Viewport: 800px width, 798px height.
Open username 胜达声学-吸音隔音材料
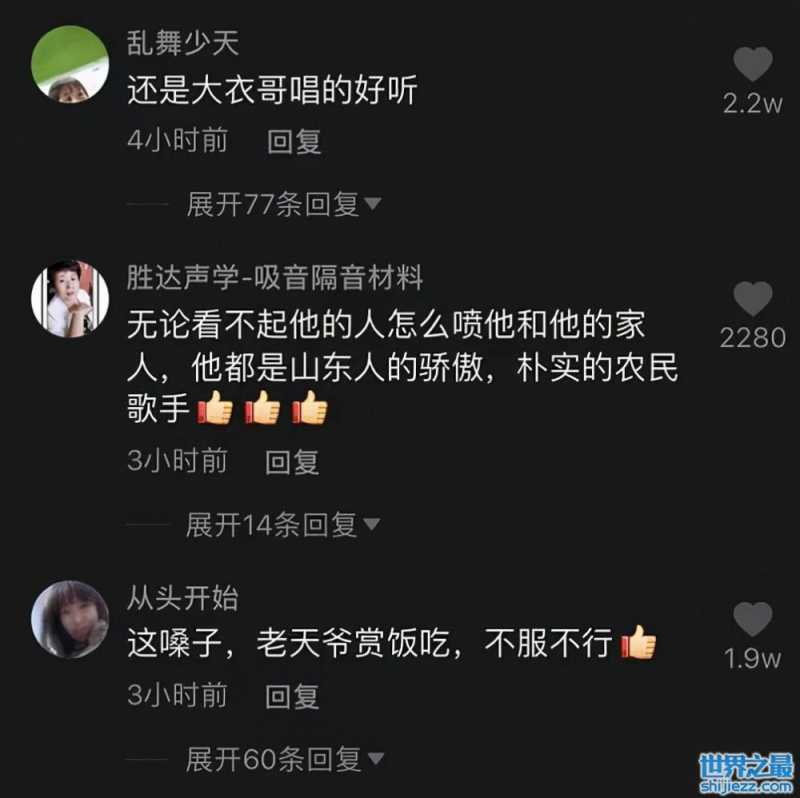(x=274, y=278)
